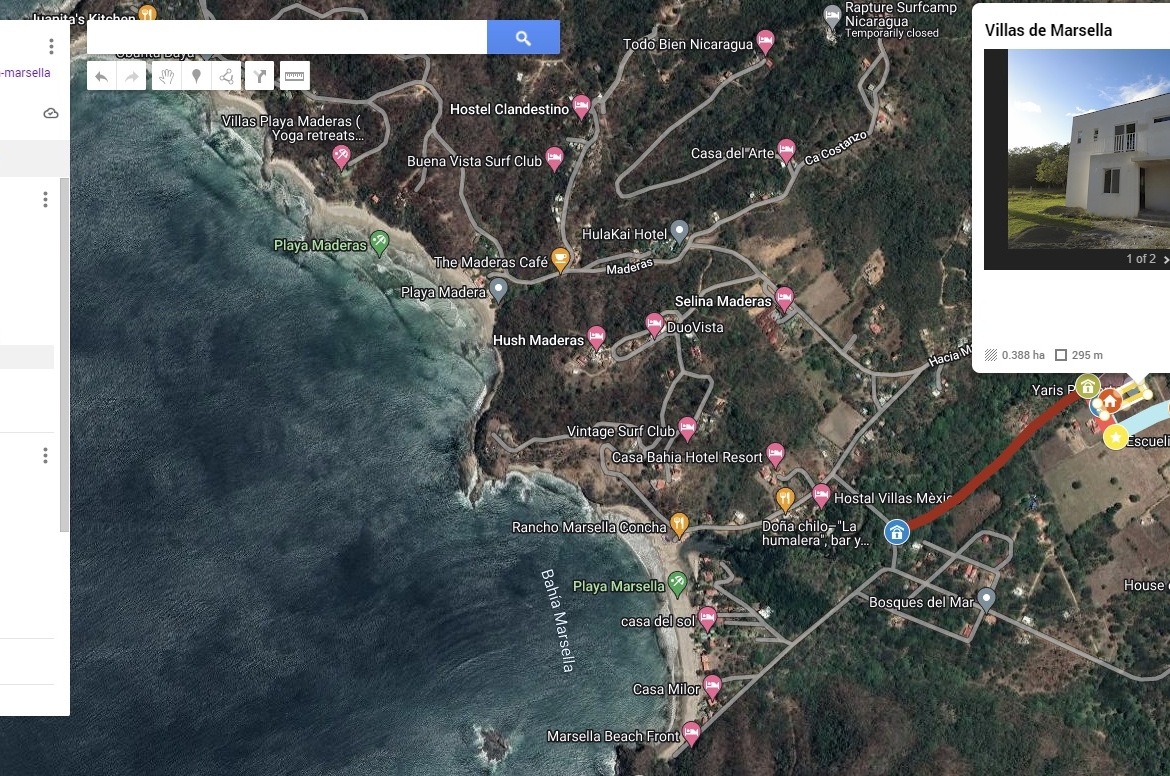Open second layer's three-dot options menu
The width and height of the screenshot is (1170, 776).
point(46,199)
